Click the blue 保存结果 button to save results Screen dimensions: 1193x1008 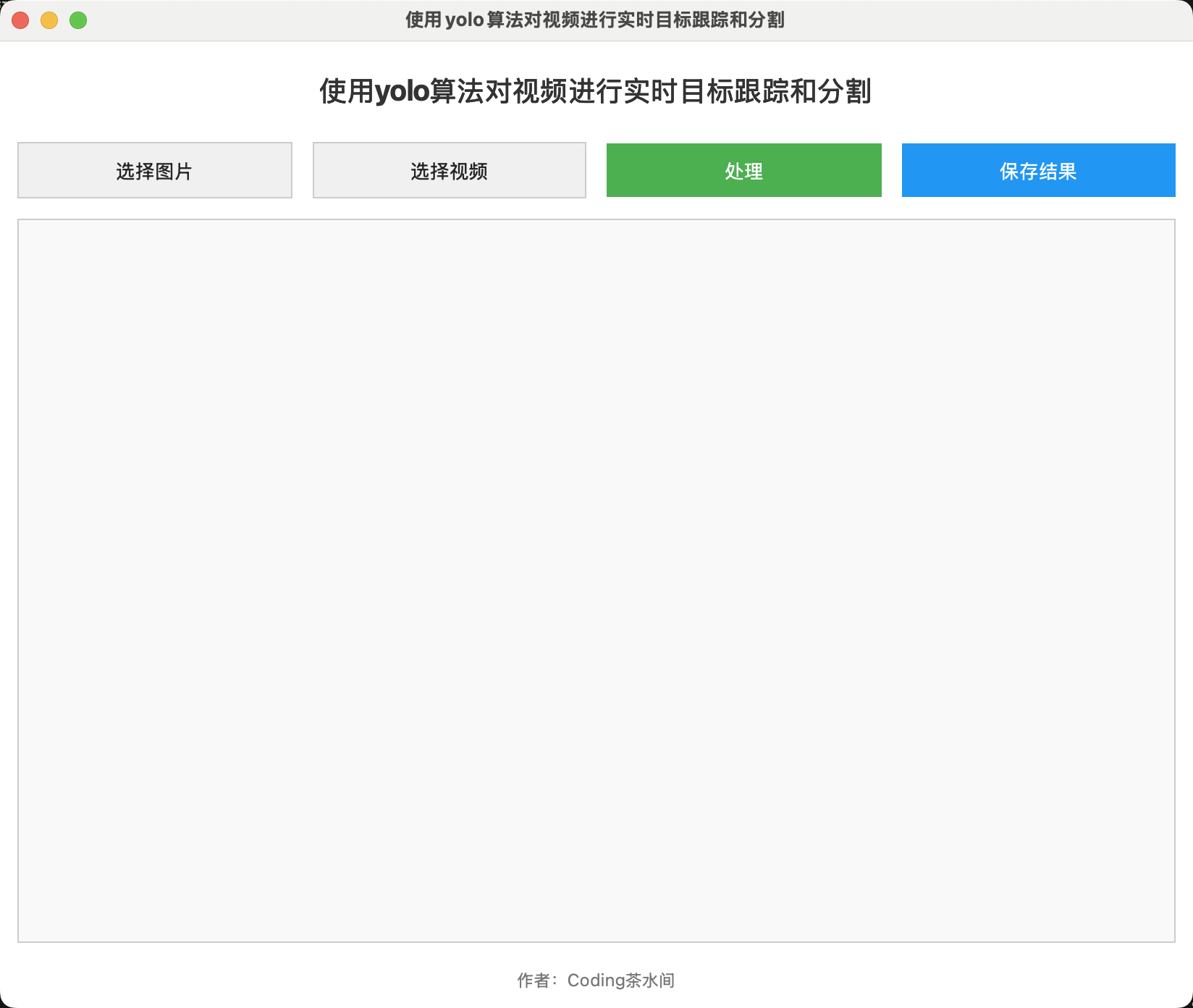point(1037,169)
